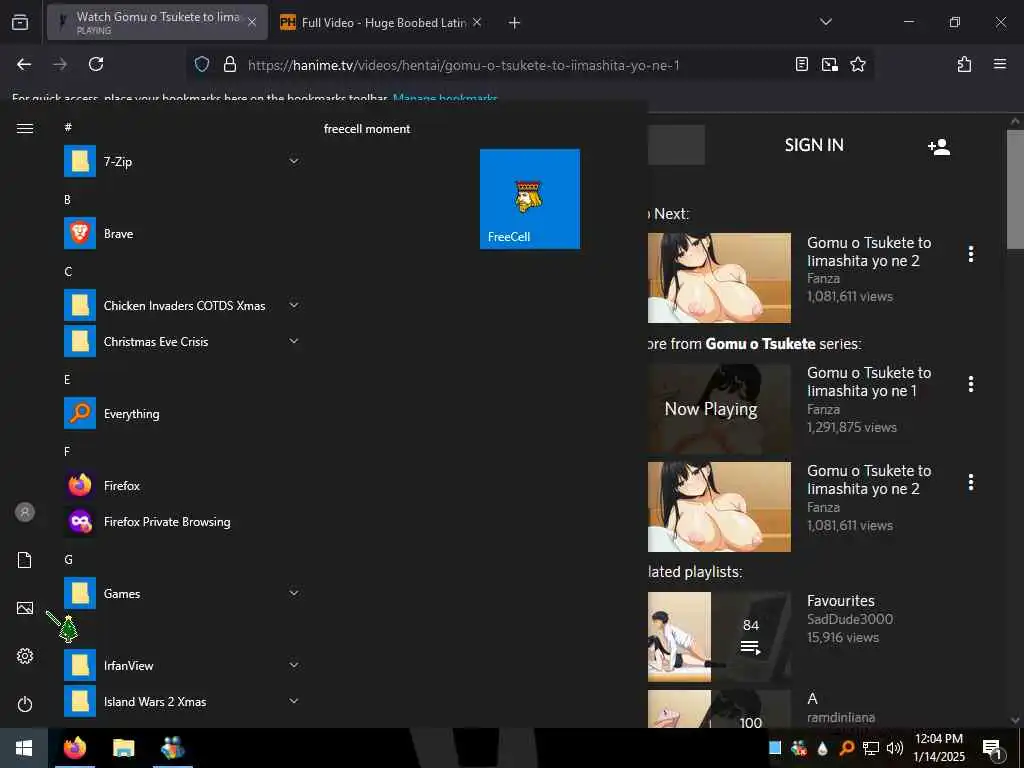Open notification center on taskbar

(x=992, y=750)
